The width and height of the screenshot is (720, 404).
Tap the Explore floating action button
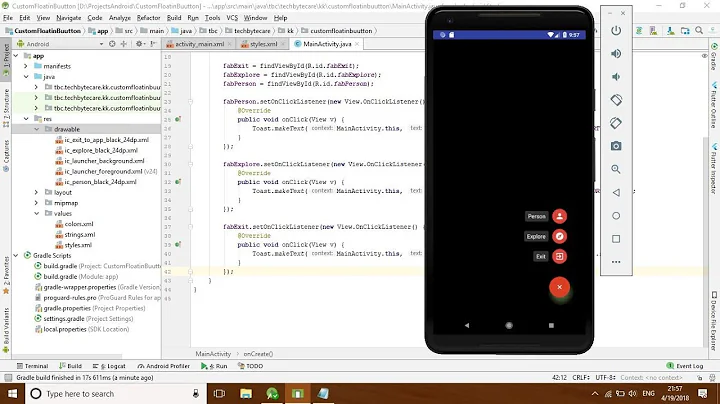click(x=559, y=236)
